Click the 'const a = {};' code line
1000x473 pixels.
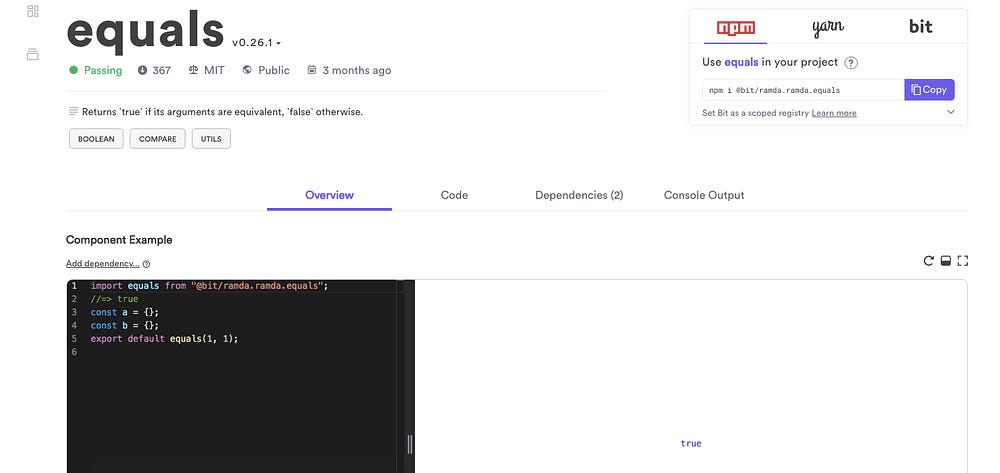tap(124, 312)
